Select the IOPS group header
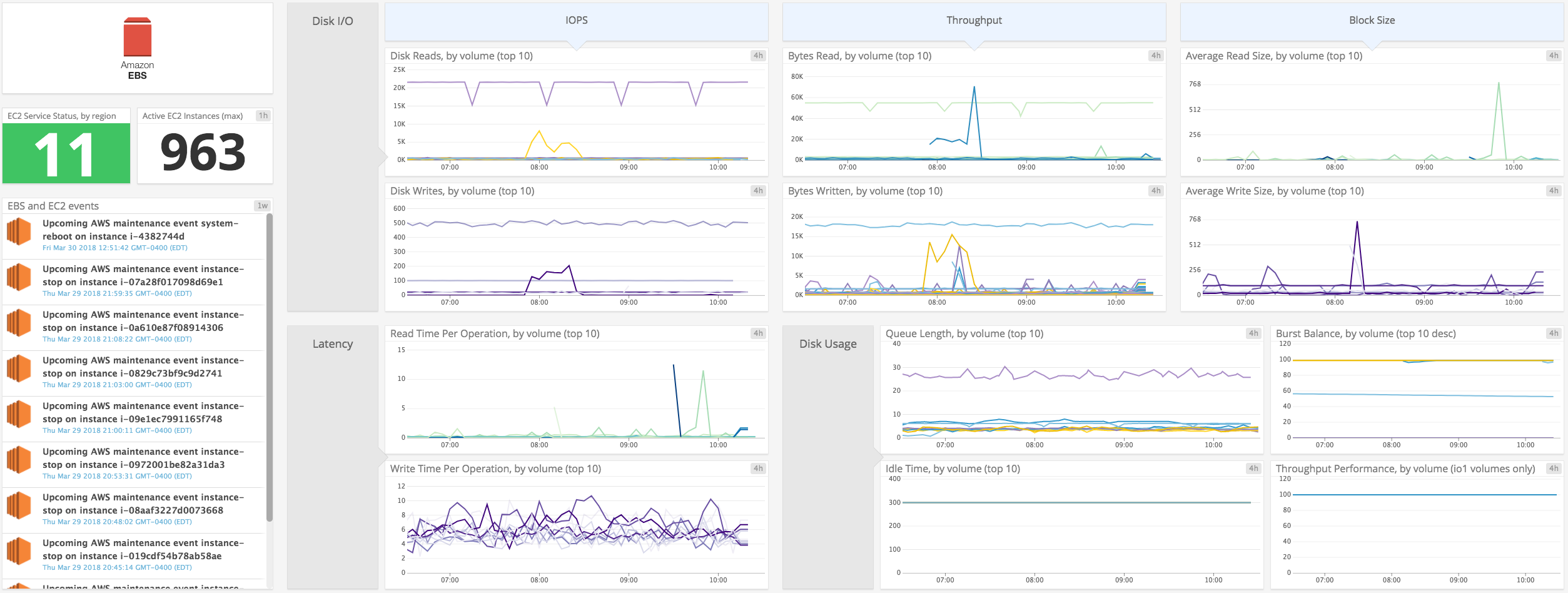The height and width of the screenshot is (593, 1568). coord(575,20)
